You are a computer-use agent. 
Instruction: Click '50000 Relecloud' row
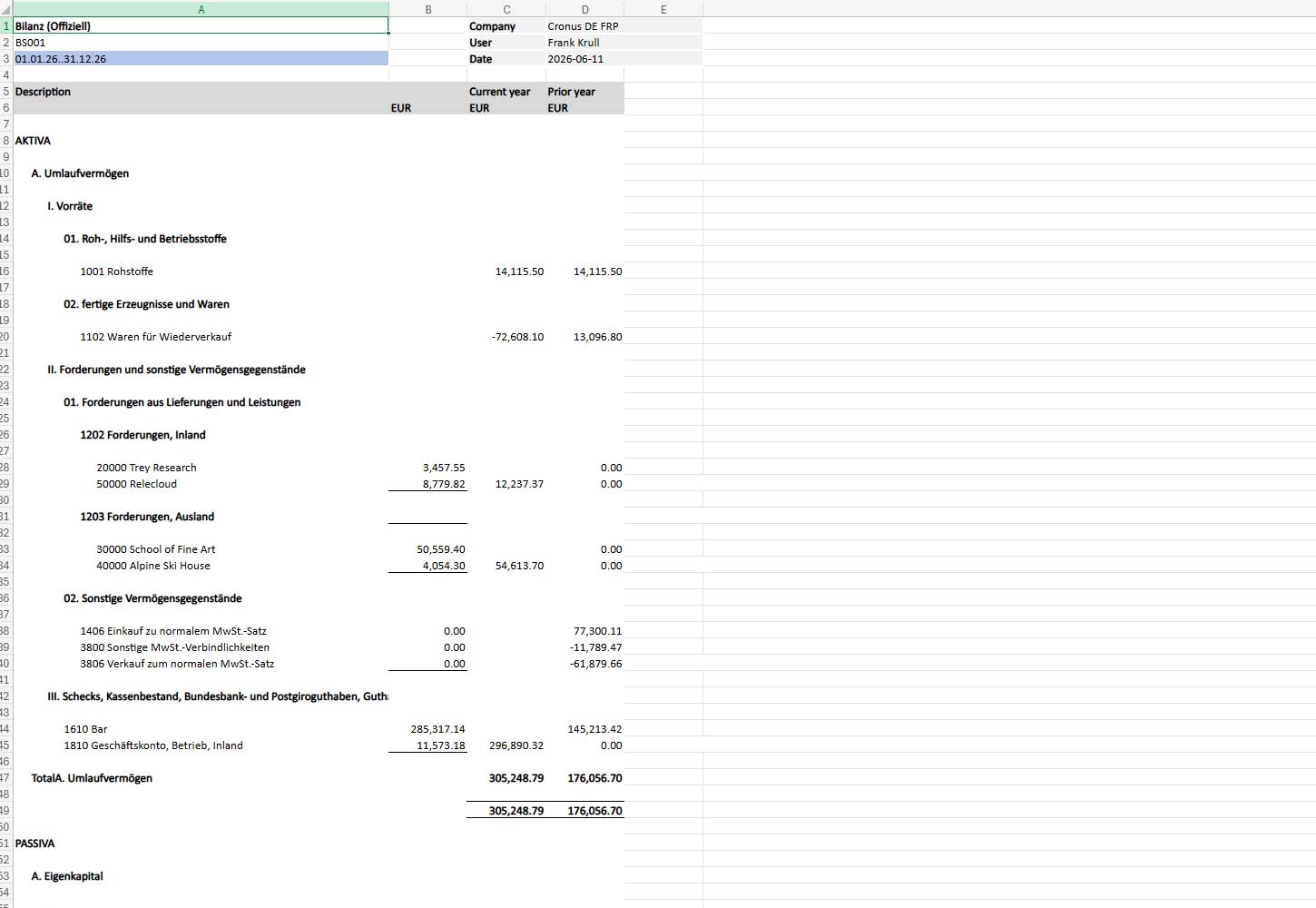136,484
